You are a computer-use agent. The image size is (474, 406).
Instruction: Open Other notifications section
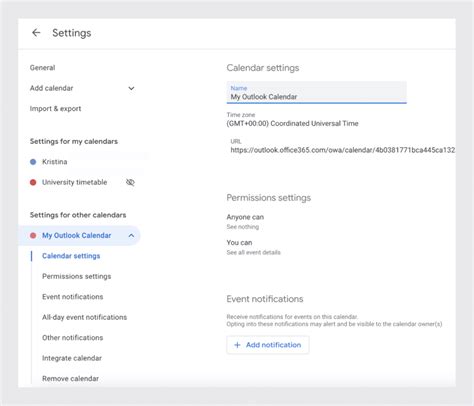point(72,338)
